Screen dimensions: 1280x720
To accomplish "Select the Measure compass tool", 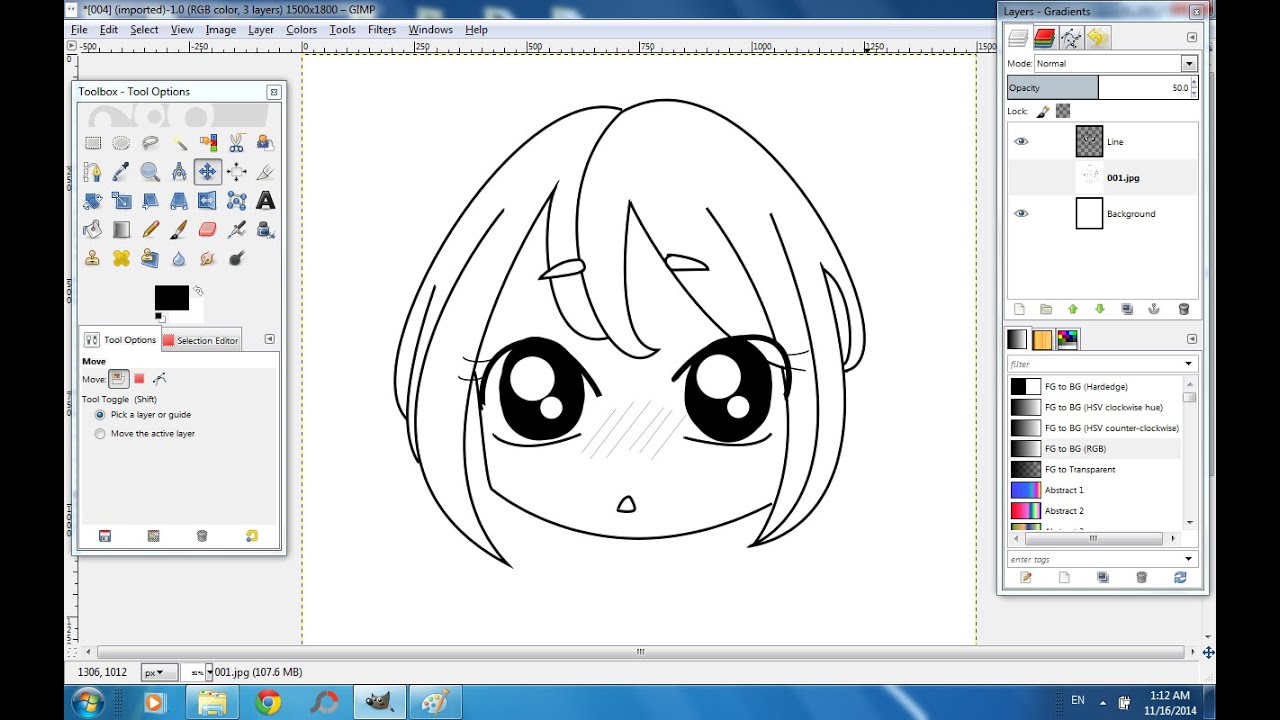I will pos(179,172).
